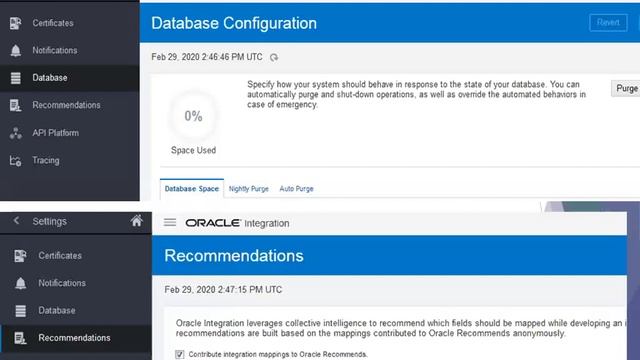Go back using the Settings arrow
This screenshot has width=640, height=360.
(16, 221)
